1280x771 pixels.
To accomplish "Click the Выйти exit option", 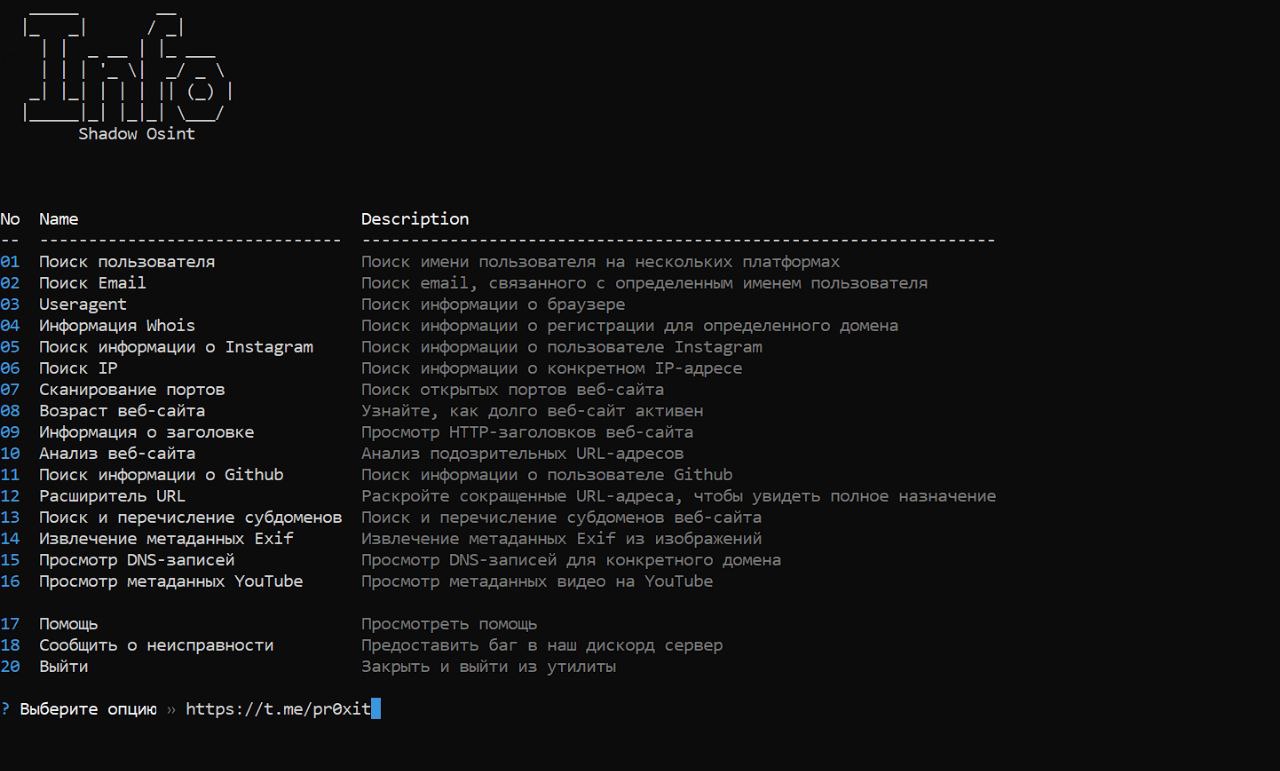I will (64, 666).
